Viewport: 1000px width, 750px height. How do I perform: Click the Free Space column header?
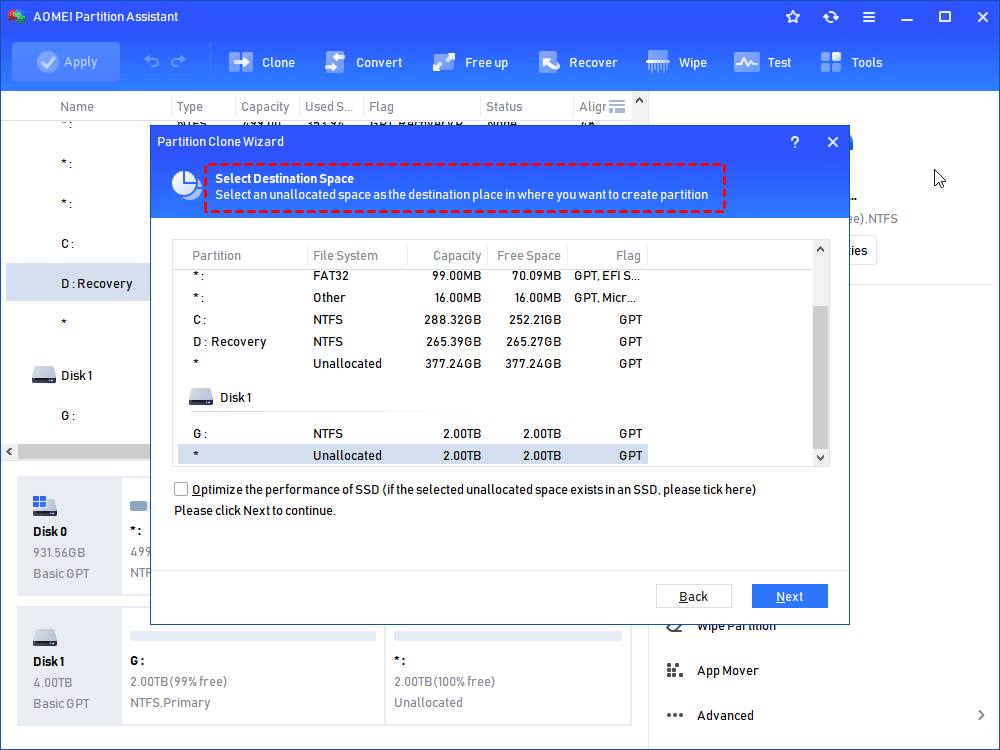click(529, 255)
